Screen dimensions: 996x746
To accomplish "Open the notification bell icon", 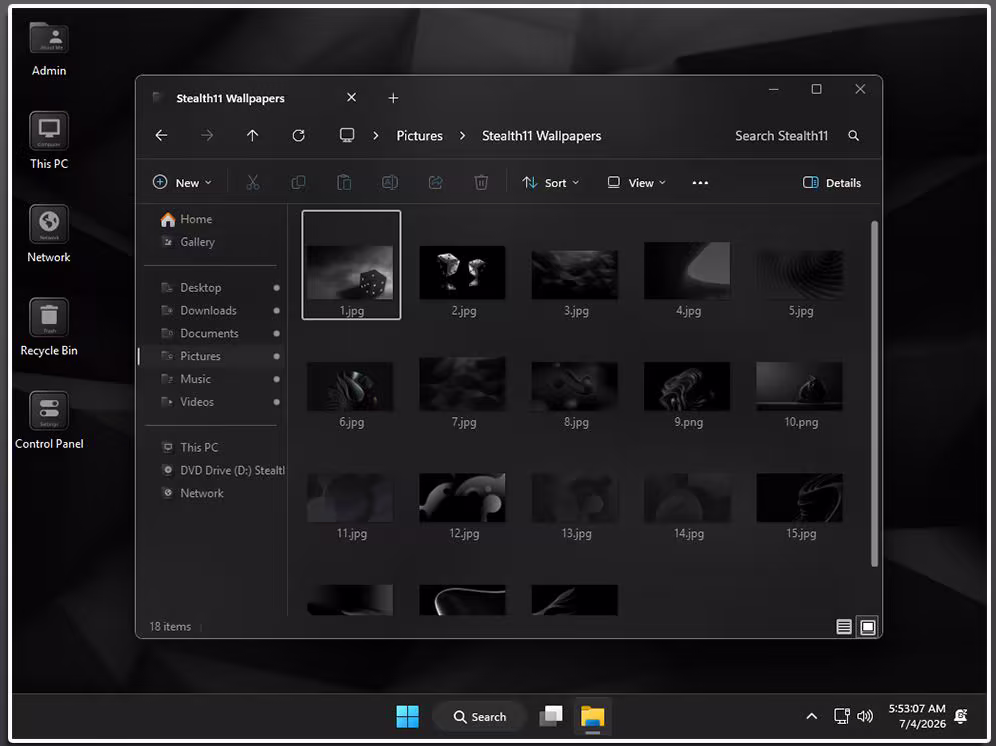I will point(961,717).
